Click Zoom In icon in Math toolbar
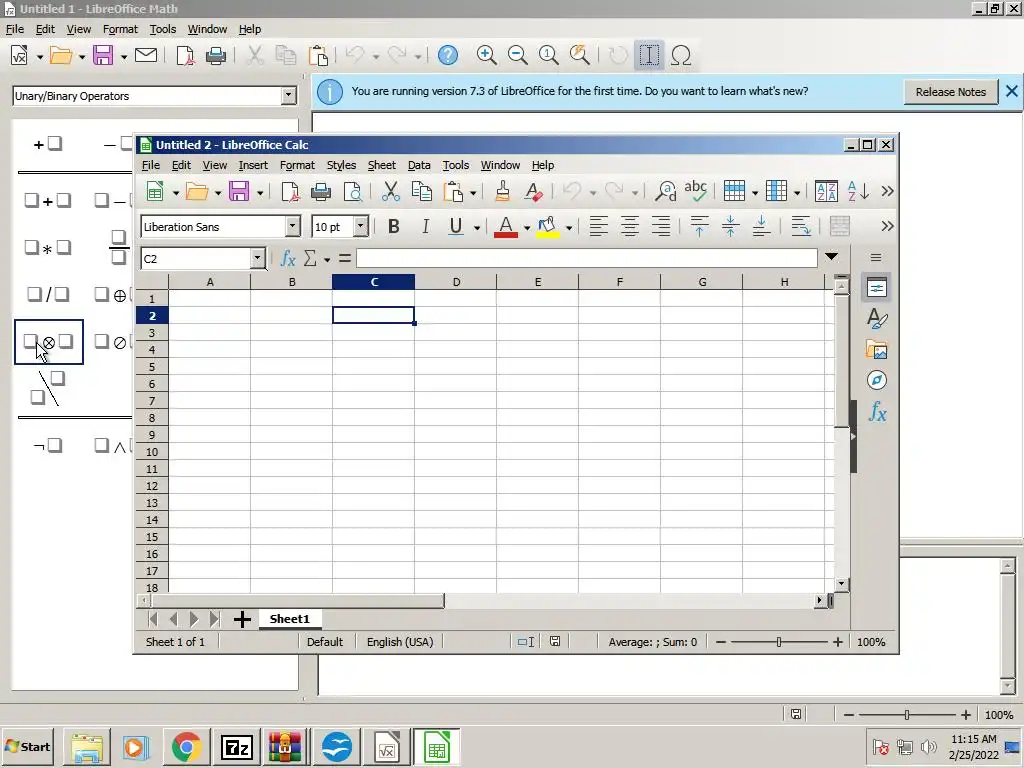The height and width of the screenshot is (768, 1024). [x=486, y=56]
